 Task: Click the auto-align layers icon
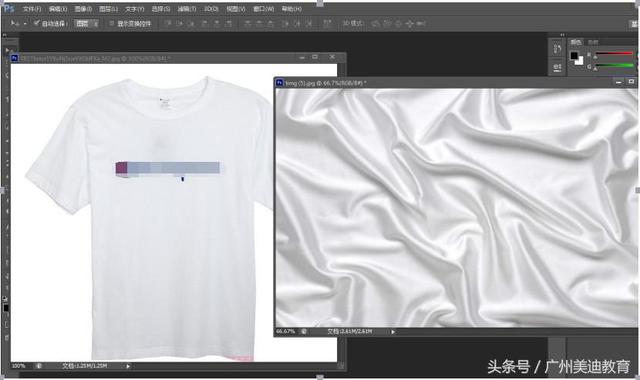tap(327, 24)
